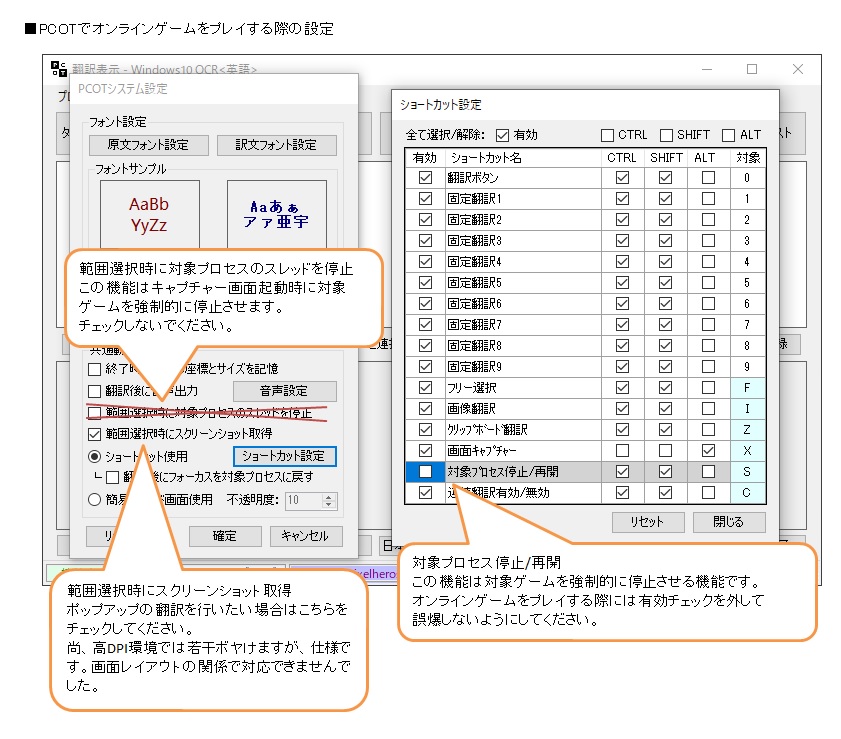Toggle 全て選択/解除 有効 checkbox
This screenshot has height=739, width=841.
click(x=502, y=135)
